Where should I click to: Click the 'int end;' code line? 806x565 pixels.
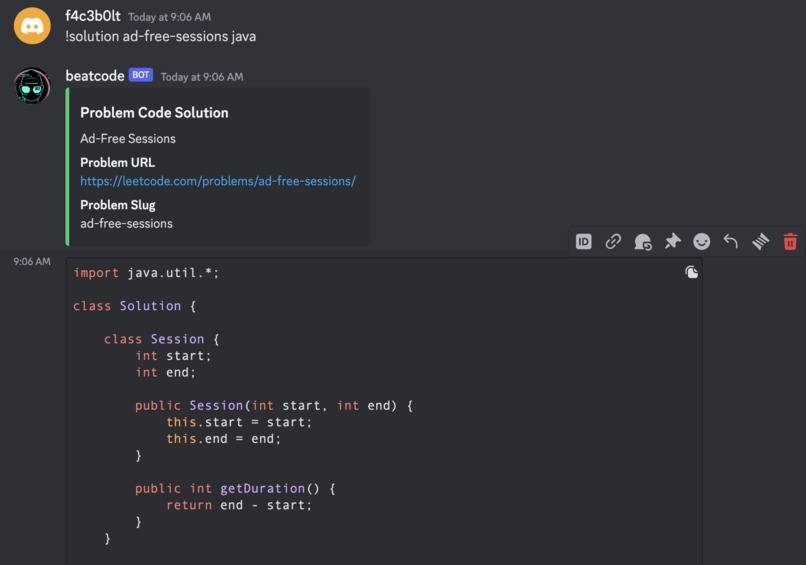(x=166, y=372)
